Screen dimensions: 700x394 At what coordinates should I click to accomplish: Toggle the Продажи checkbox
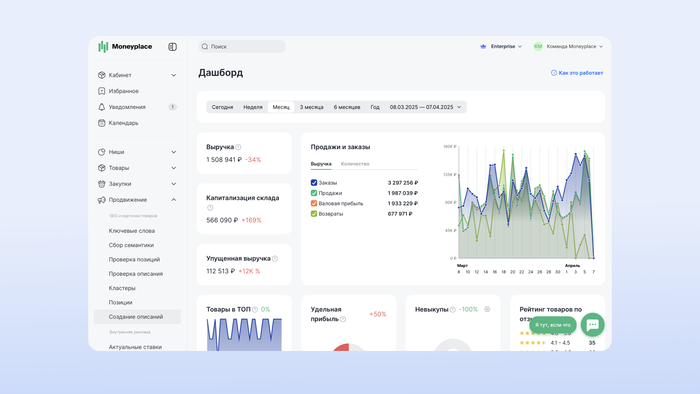tap(314, 193)
